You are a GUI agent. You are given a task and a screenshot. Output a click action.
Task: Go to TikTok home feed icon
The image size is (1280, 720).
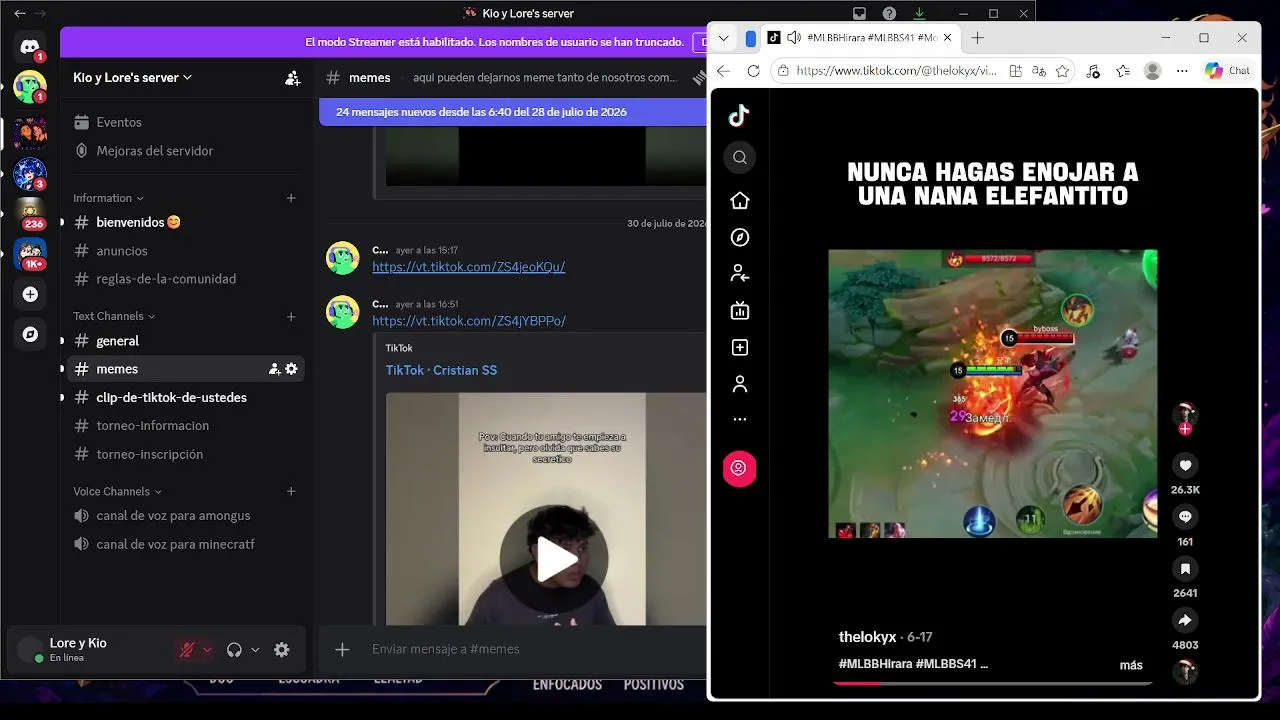(740, 201)
